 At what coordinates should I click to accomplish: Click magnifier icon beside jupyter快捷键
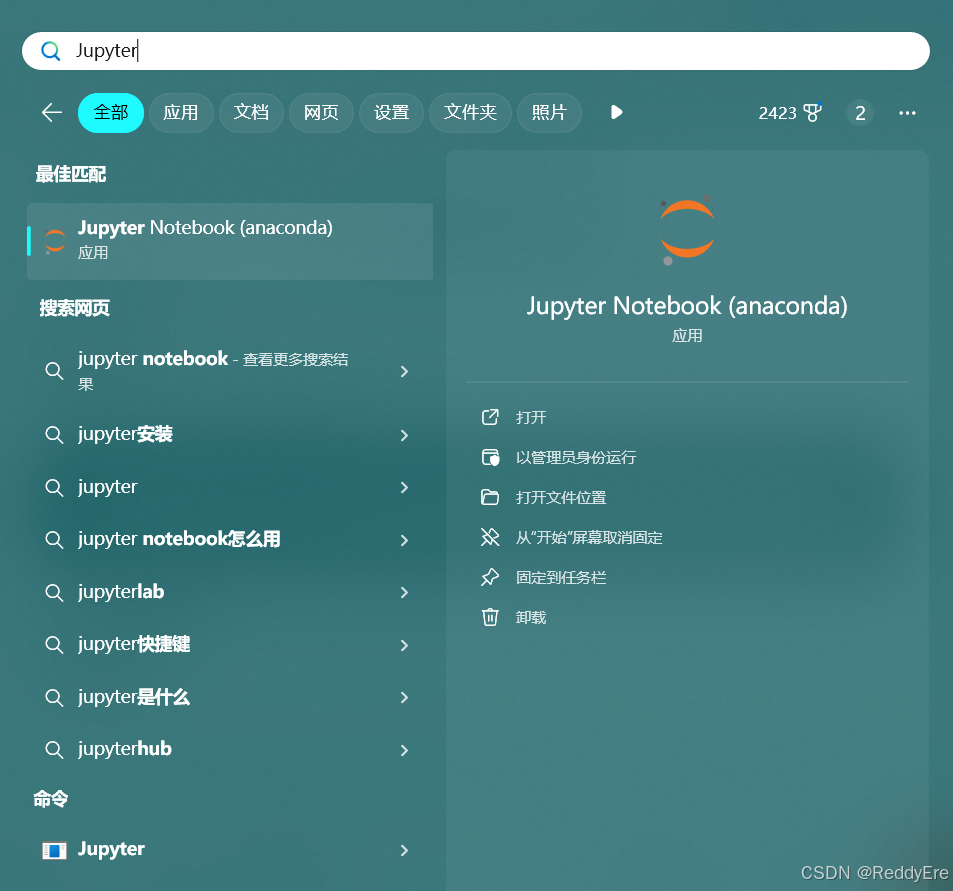[54, 645]
